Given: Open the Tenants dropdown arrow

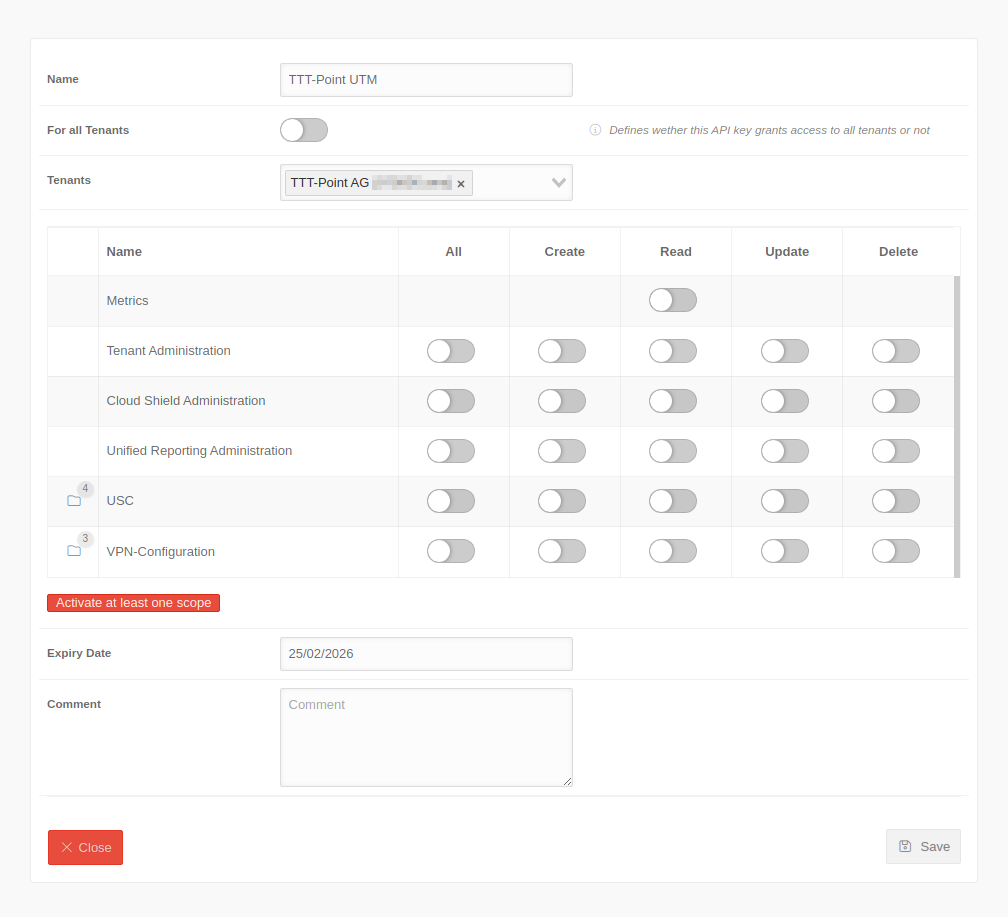Looking at the screenshot, I should pos(558,183).
